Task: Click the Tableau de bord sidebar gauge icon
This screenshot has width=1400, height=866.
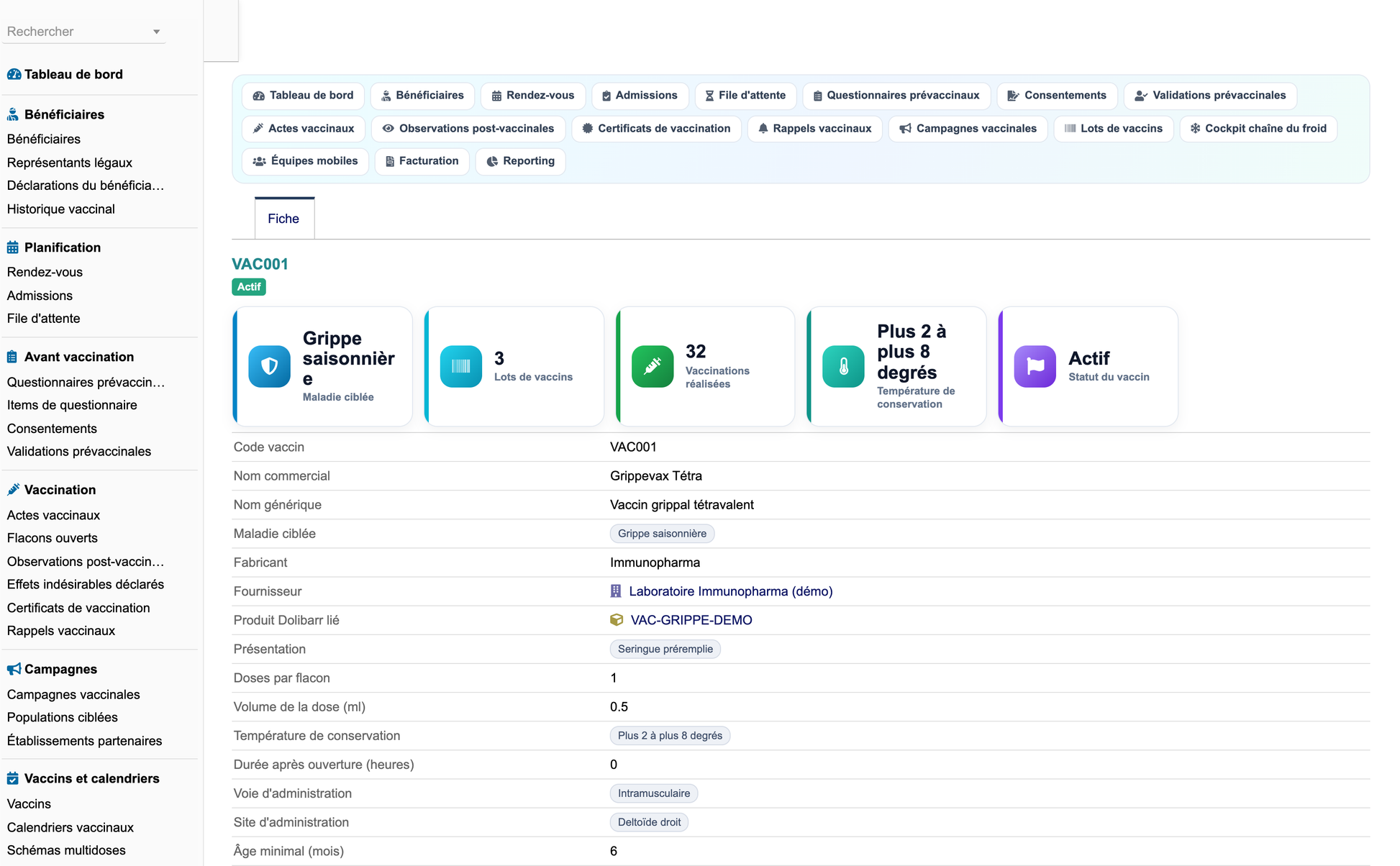Action: (x=14, y=74)
